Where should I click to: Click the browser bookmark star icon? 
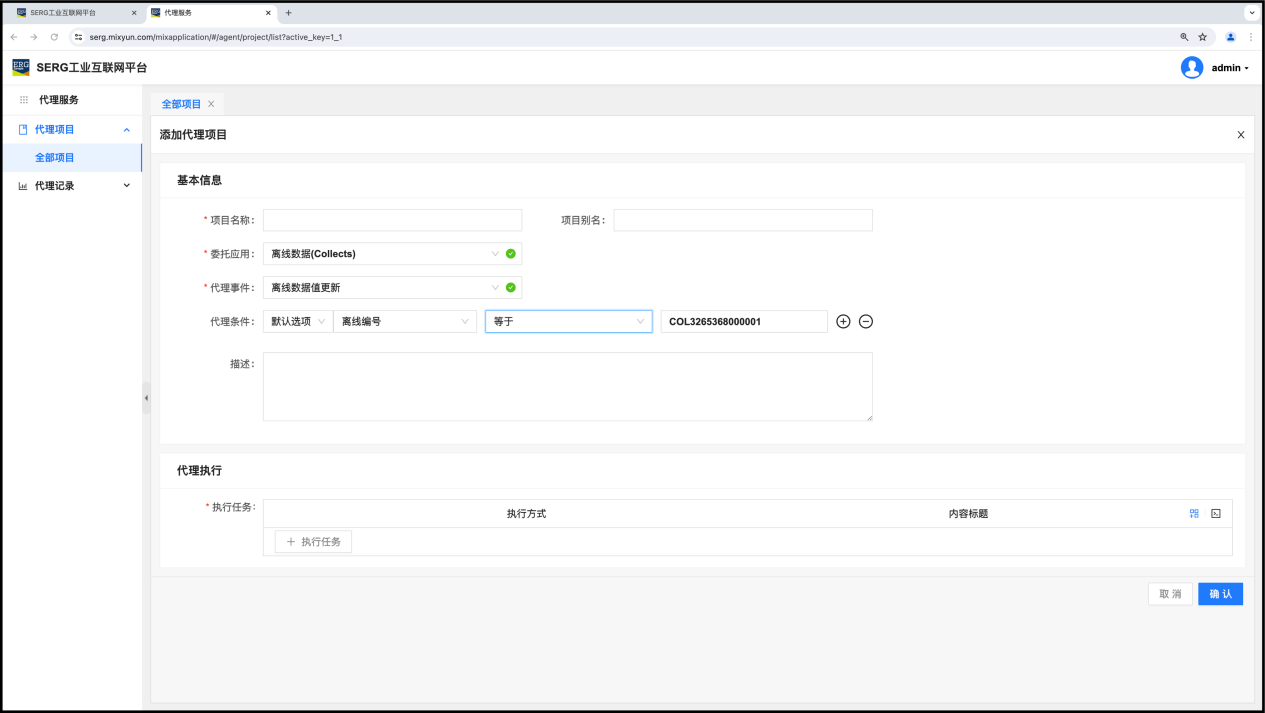click(x=1203, y=37)
